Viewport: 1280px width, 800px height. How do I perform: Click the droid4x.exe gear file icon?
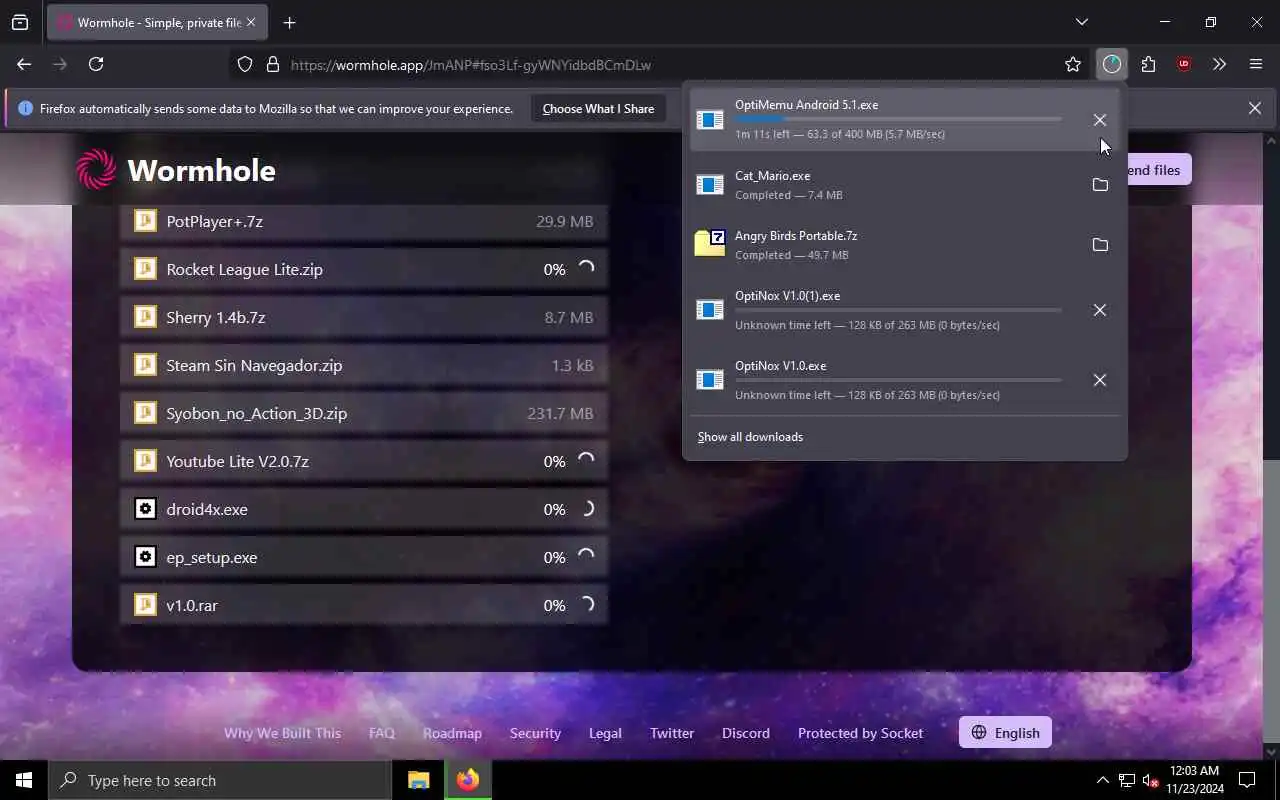coord(145,509)
